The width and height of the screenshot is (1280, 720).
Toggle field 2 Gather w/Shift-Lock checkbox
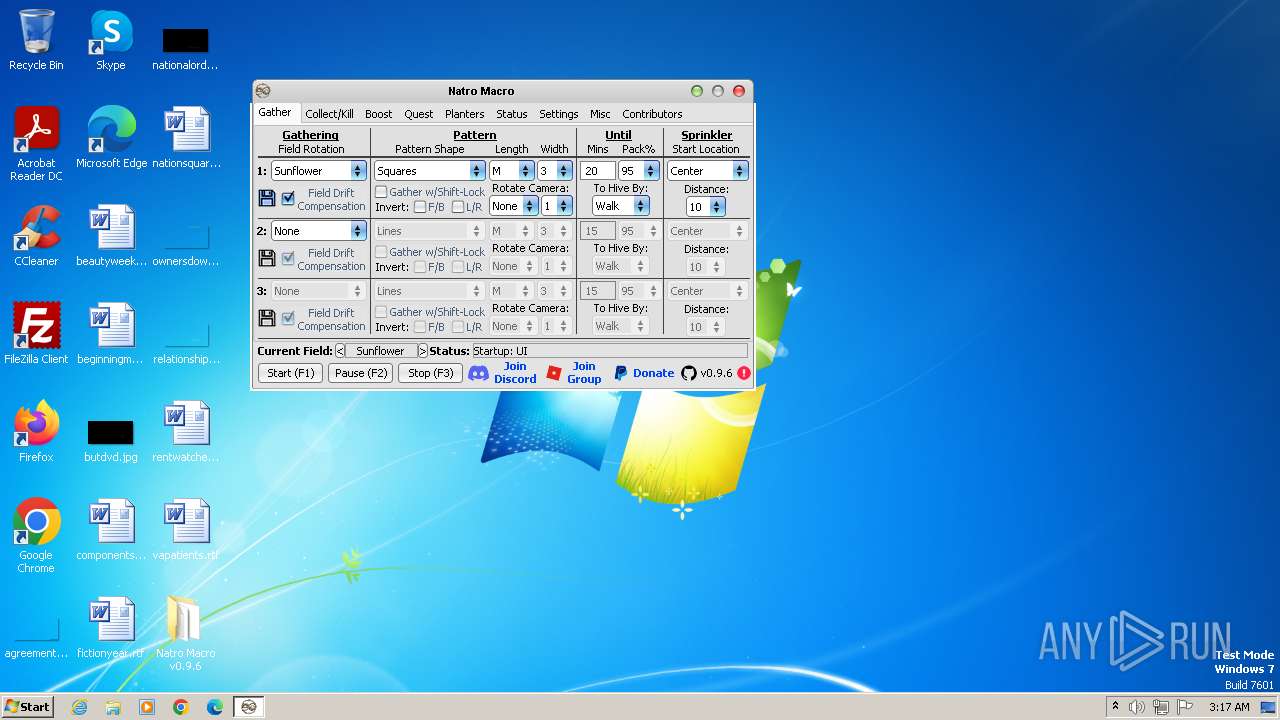click(x=381, y=251)
